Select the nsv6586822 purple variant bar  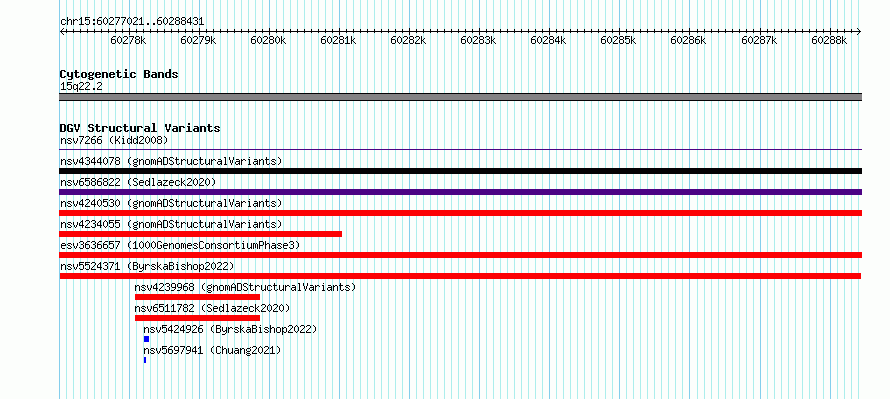point(460,192)
